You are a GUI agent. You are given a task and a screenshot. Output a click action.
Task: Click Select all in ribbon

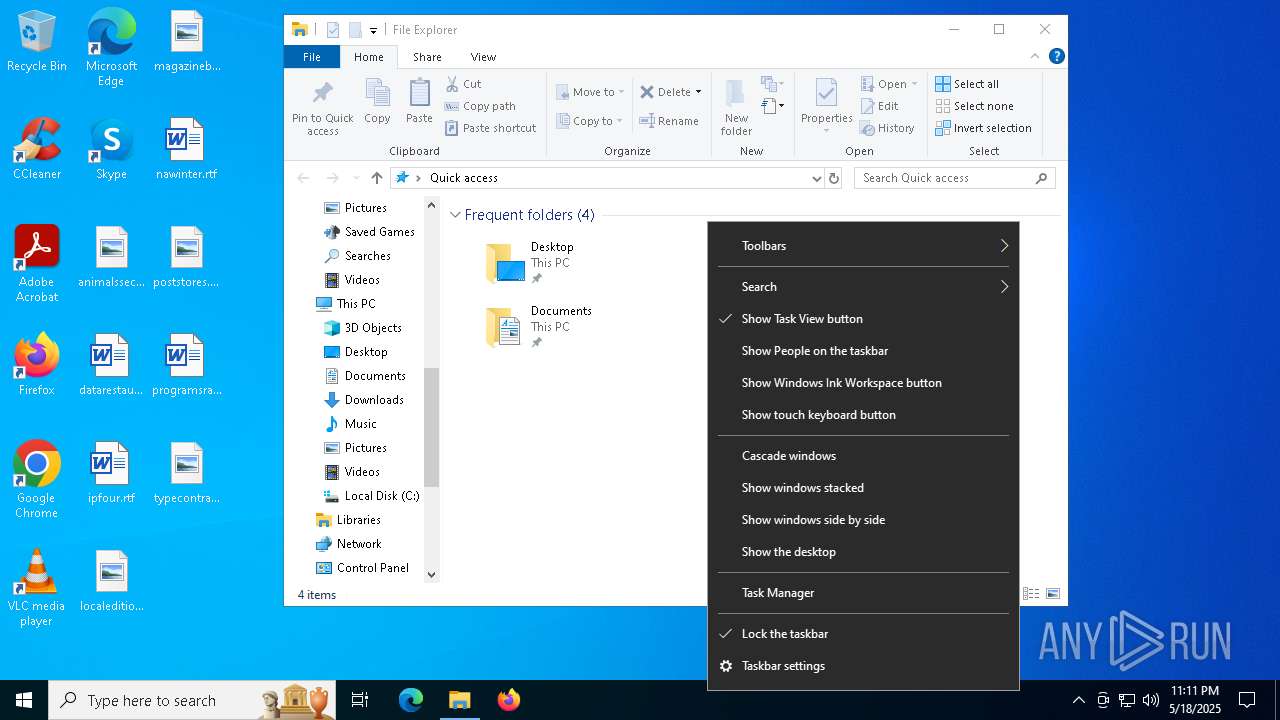coord(967,84)
